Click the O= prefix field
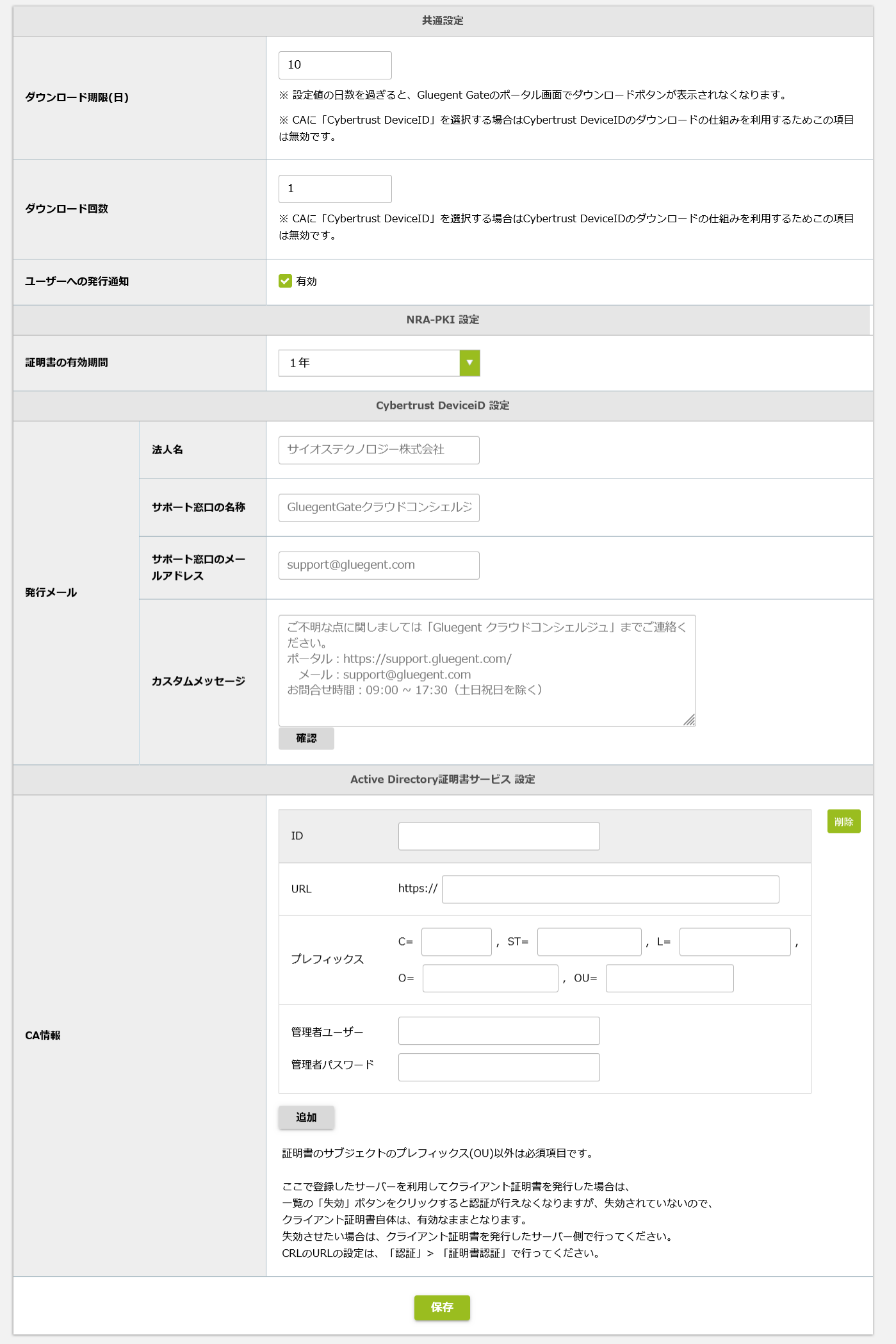This screenshot has height=1344, width=896. (491, 979)
